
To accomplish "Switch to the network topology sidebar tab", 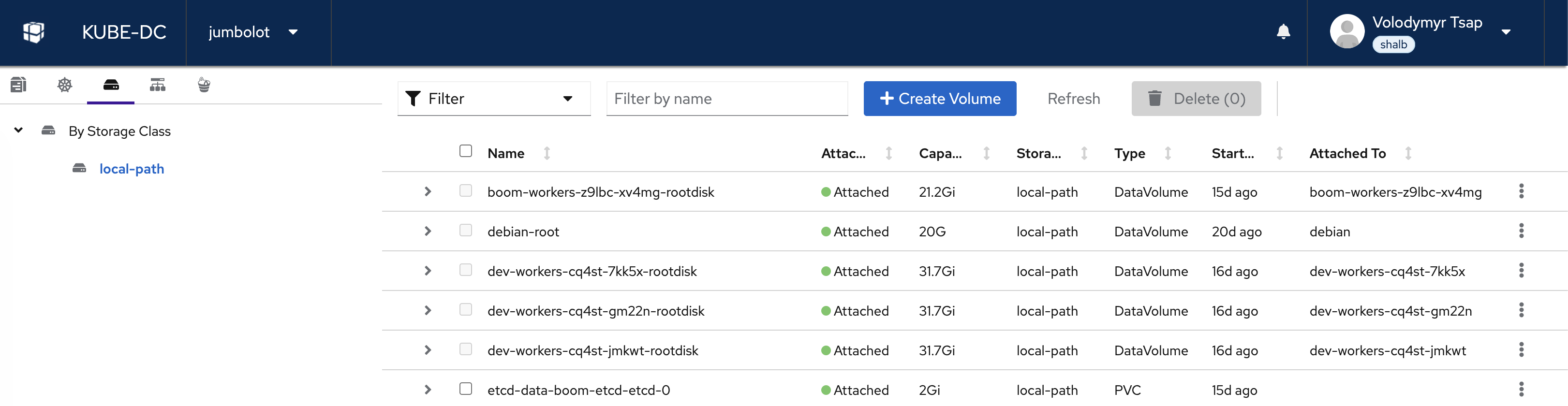I will [158, 85].
